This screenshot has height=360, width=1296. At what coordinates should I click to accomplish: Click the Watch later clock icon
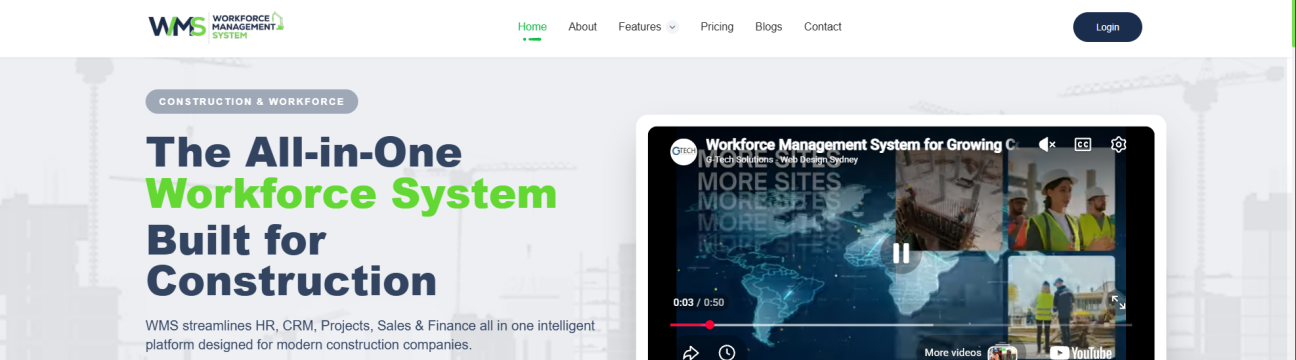726,352
